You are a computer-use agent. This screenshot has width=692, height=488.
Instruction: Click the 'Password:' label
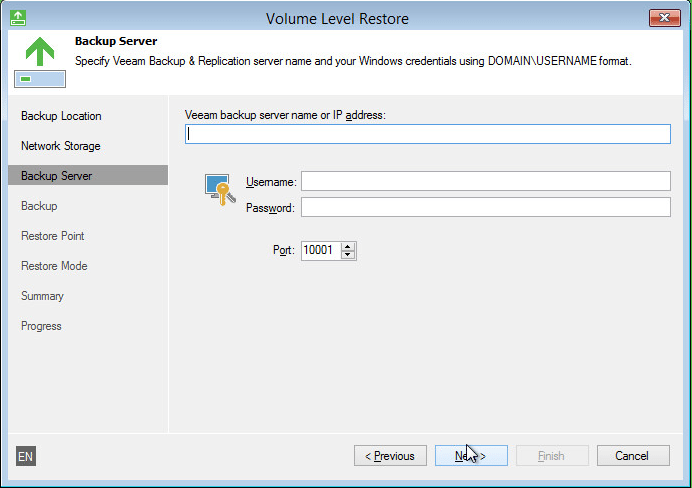pos(270,208)
